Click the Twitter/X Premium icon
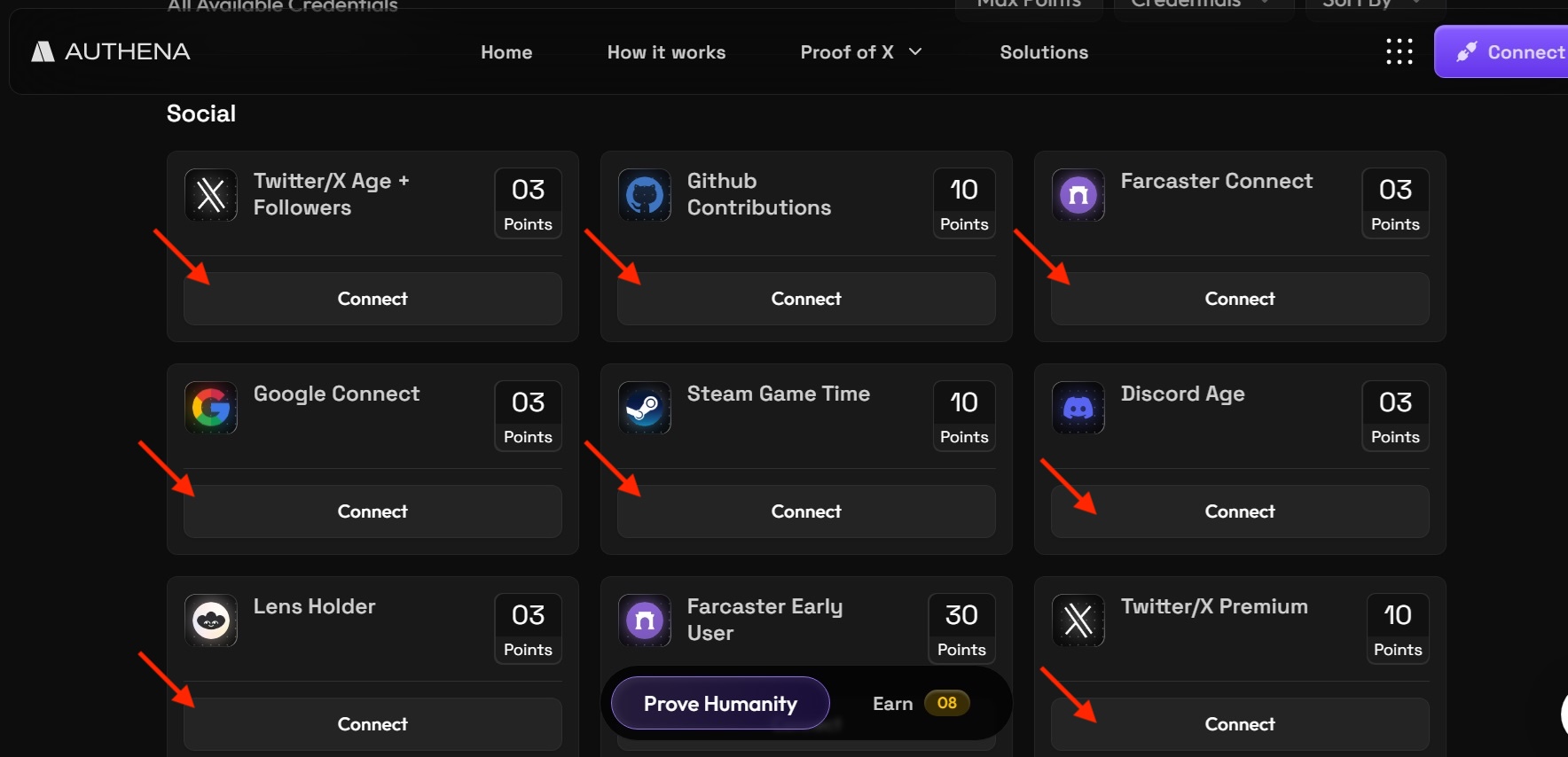The height and width of the screenshot is (757, 1568). pyautogui.click(x=1078, y=620)
